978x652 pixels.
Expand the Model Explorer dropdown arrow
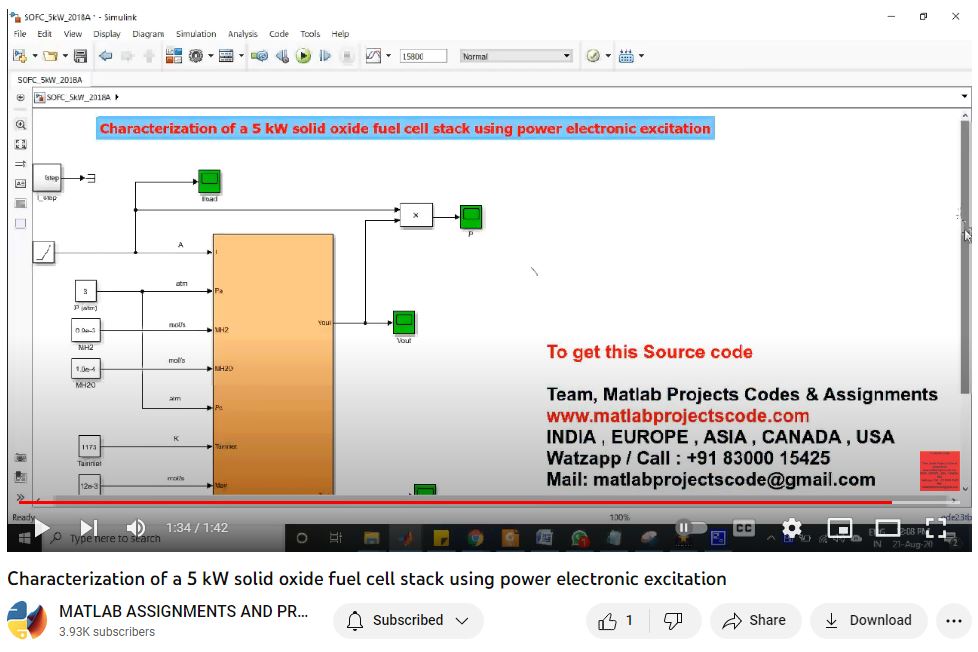point(241,56)
